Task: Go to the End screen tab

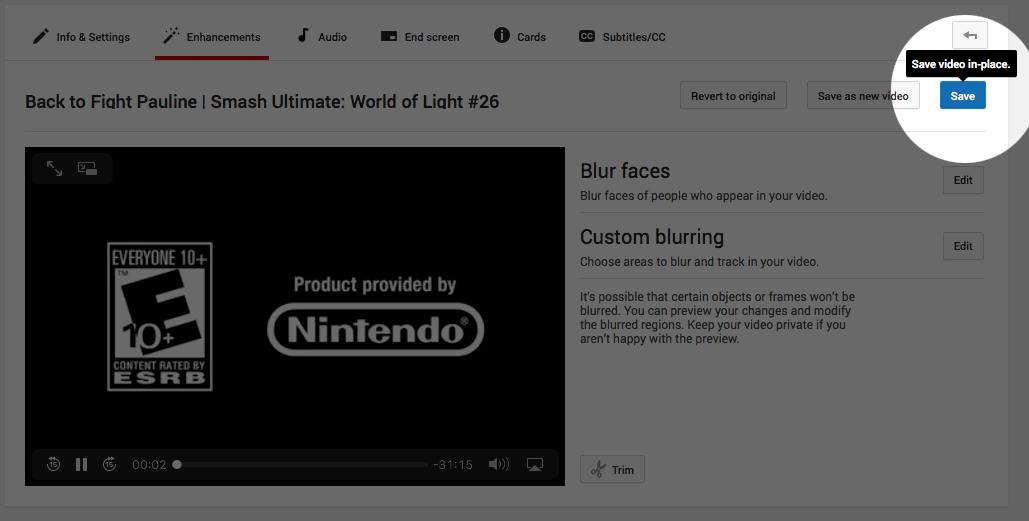Action: tap(420, 37)
